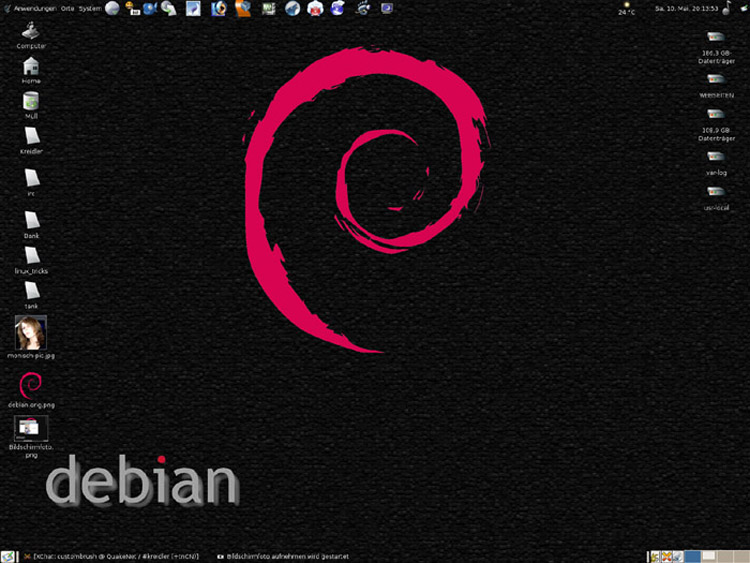Click the weather applet showing 24 °C

(x=626, y=9)
